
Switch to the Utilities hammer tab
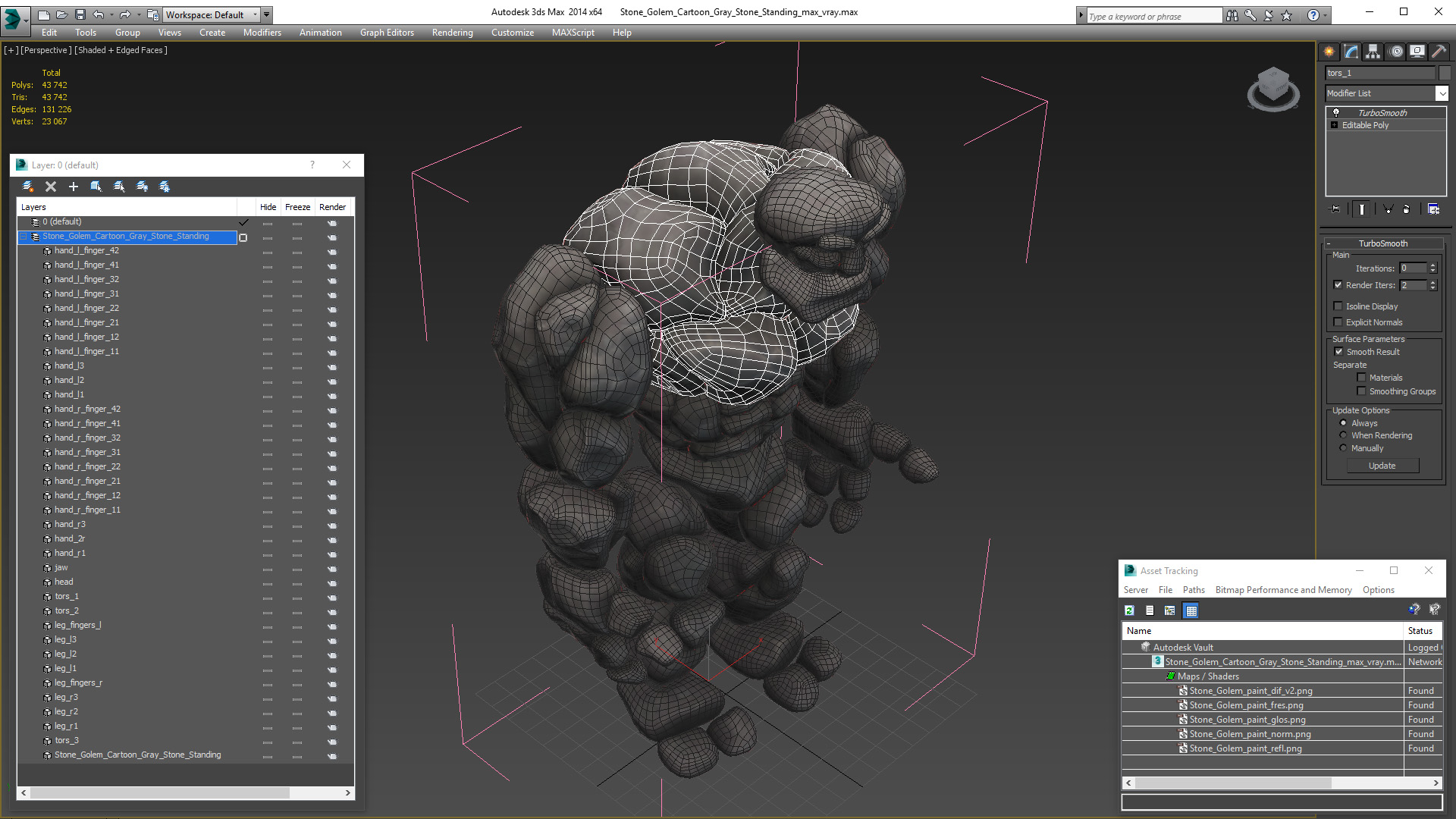pos(1439,52)
